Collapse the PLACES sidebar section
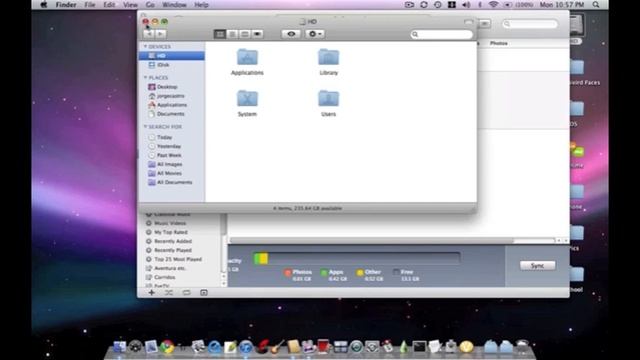Viewport: 640px width, 360px height. click(145, 78)
